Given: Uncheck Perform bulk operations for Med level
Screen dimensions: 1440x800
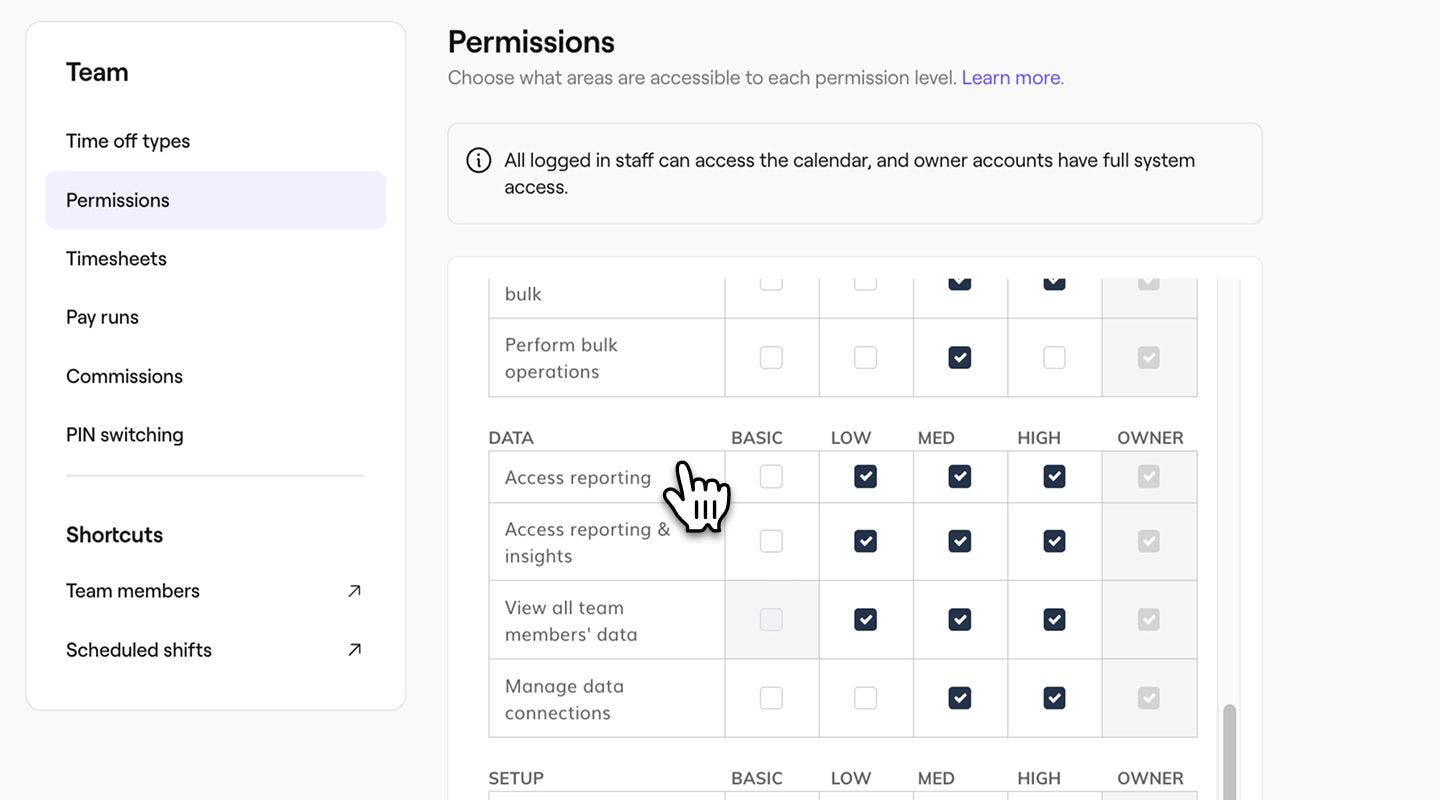Looking at the screenshot, I should (x=959, y=358).
